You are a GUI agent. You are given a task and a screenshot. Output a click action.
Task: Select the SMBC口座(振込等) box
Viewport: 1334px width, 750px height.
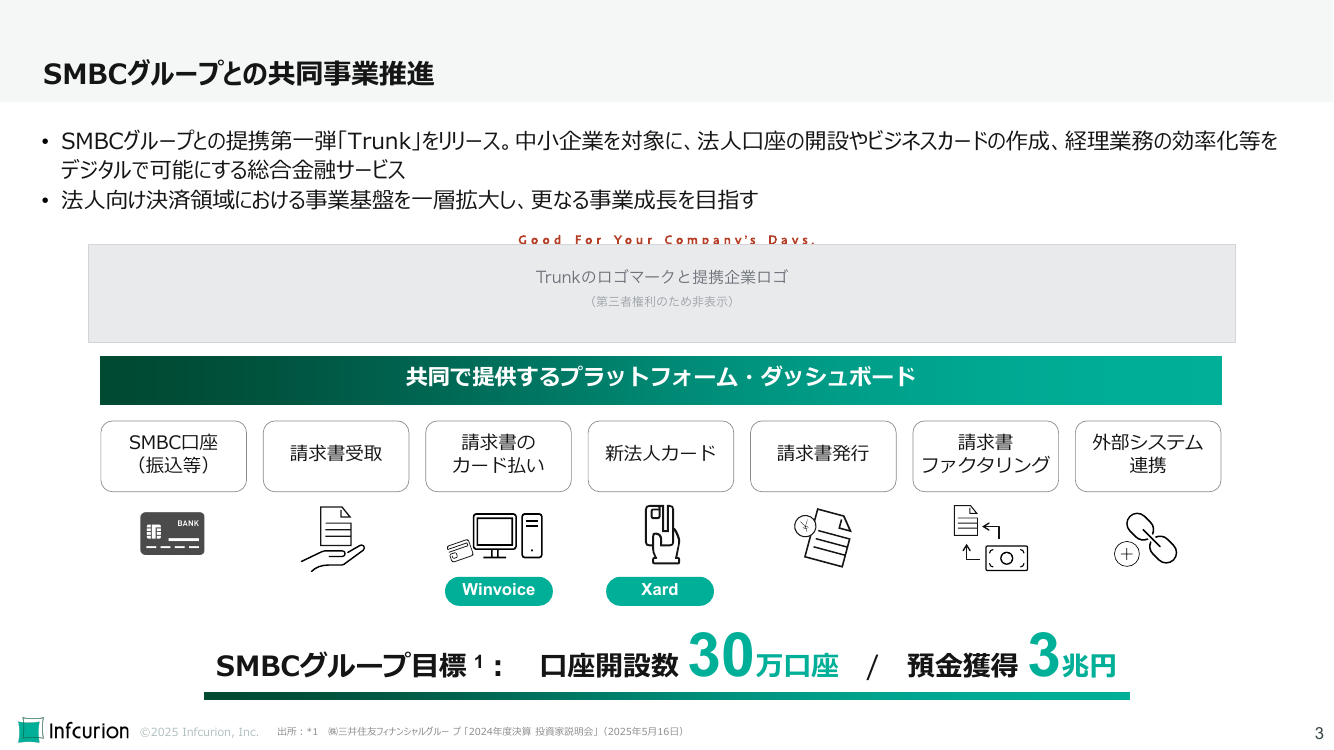[x=174, y=456]
